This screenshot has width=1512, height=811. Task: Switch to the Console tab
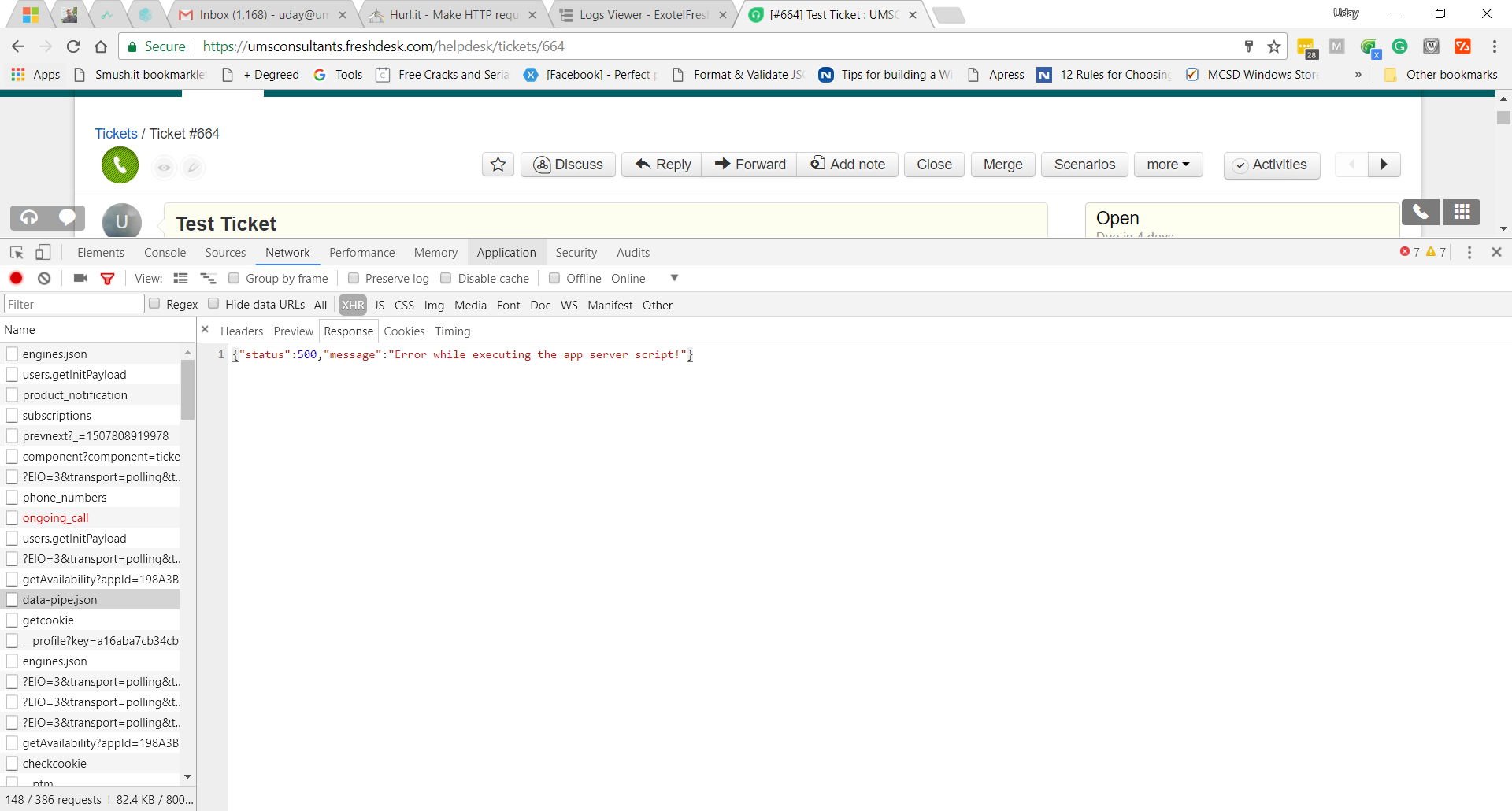[x=165, y=252]
